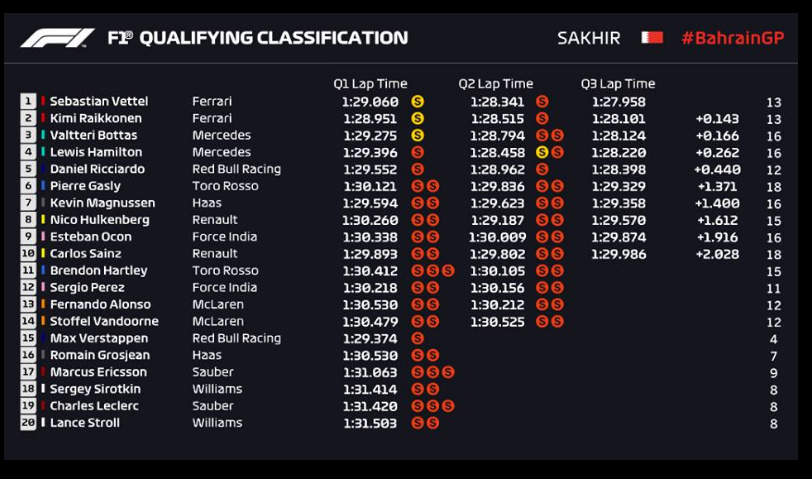Click Sebastian Vettel's driver name
Image resolution: width=812 pixels, height=479 pixels.
pyautogui.click(x=98, y=102)
